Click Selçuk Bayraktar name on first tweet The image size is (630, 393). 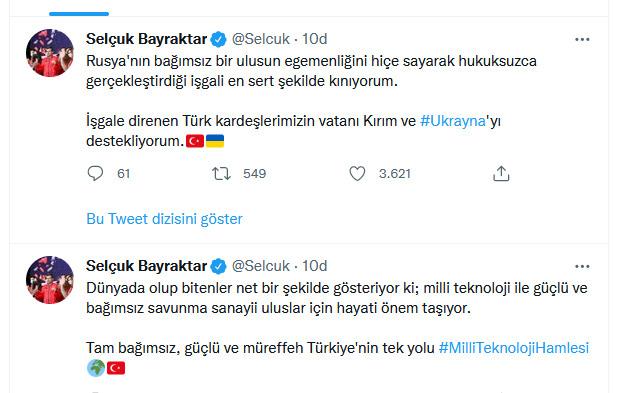pos(147,39)
